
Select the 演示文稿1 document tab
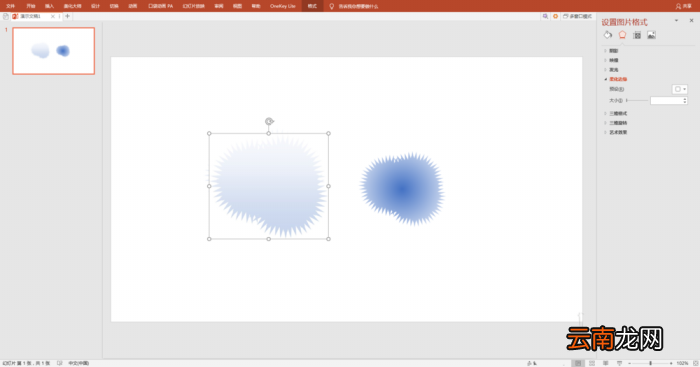[30, 16]
